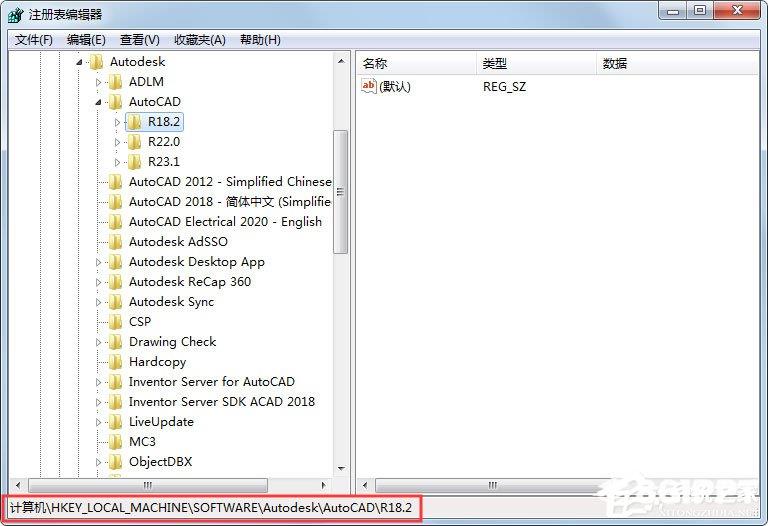Click the R23.1 folder icon
The height and width of the screenshot is (526, 768).
134,162
